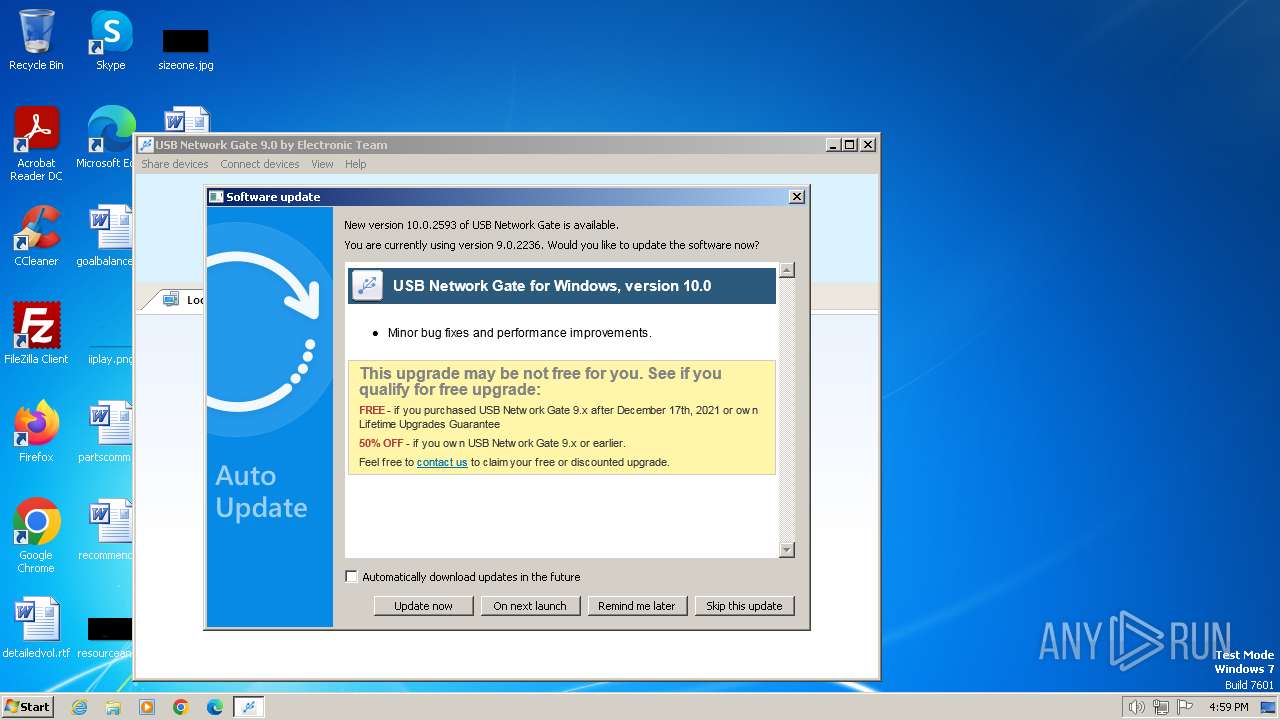Click Software update dialog title icon
Viewport: 1280px width, 720px height.
click(215, 197)
